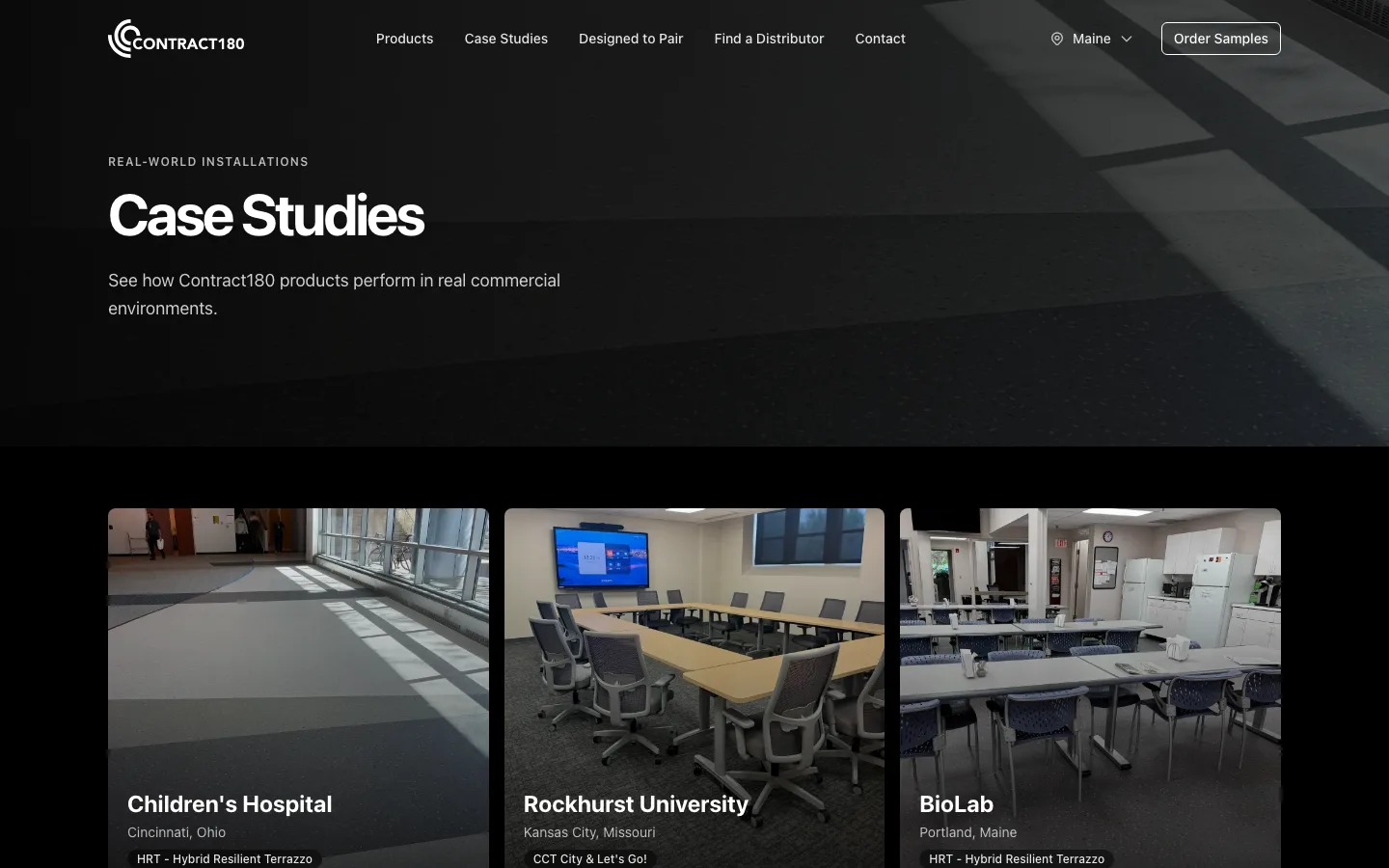
Task: Click the Contract180 logo
Action: point(177,39)
